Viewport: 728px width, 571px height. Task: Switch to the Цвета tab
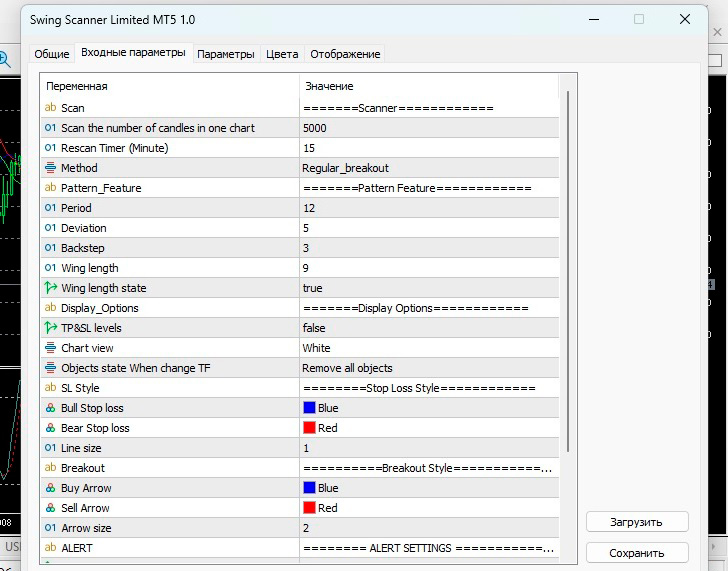coord(282,54)
